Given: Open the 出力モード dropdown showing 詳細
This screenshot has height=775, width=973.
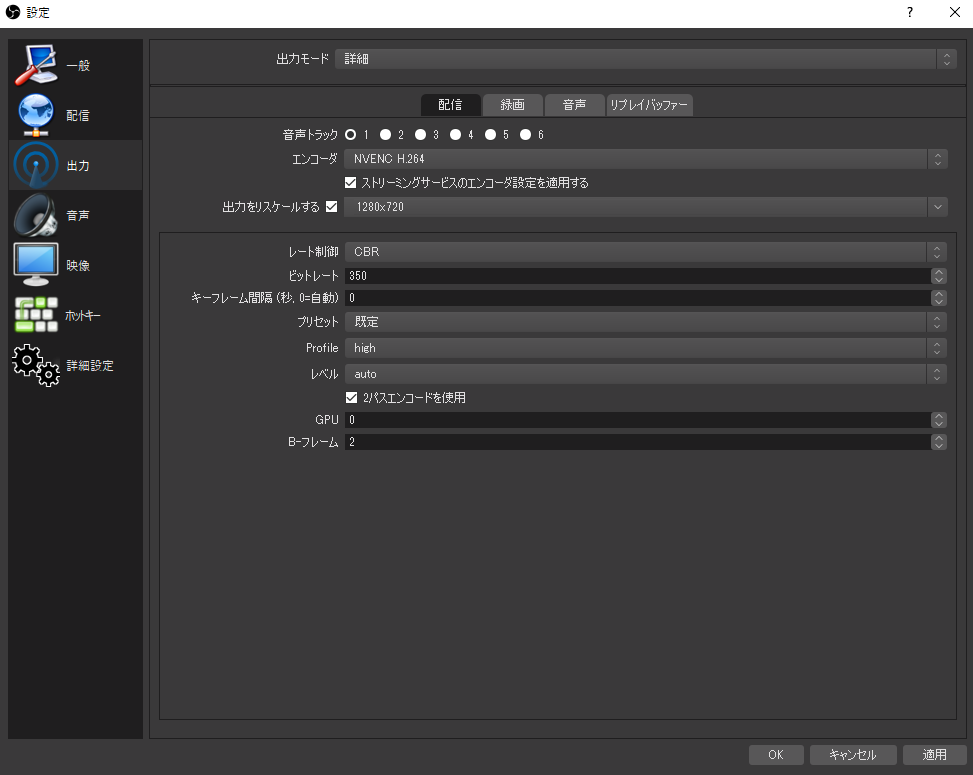Looking at the screenshot, I should (x=646, y=59).
